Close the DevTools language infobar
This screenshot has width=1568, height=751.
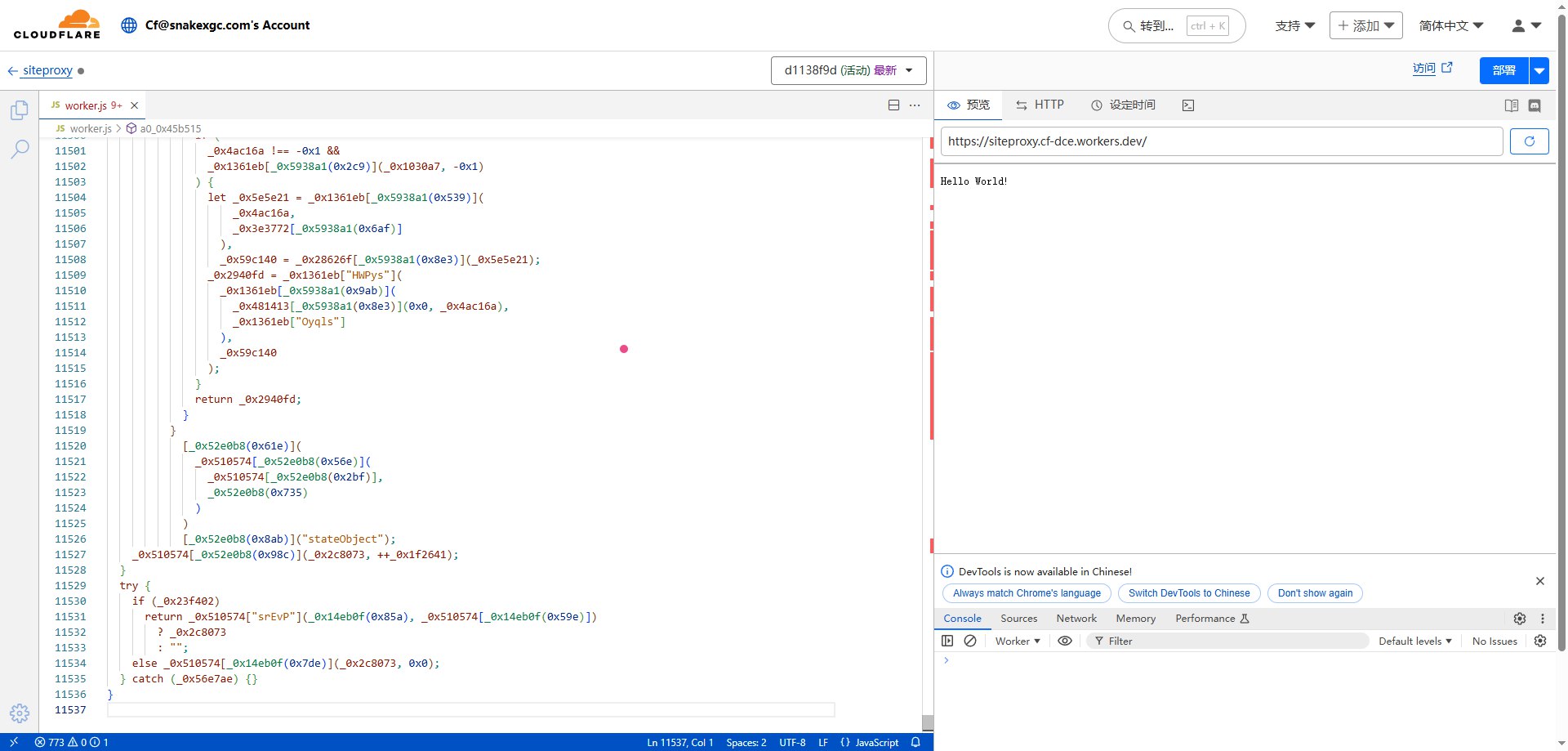click(1540, 581)
